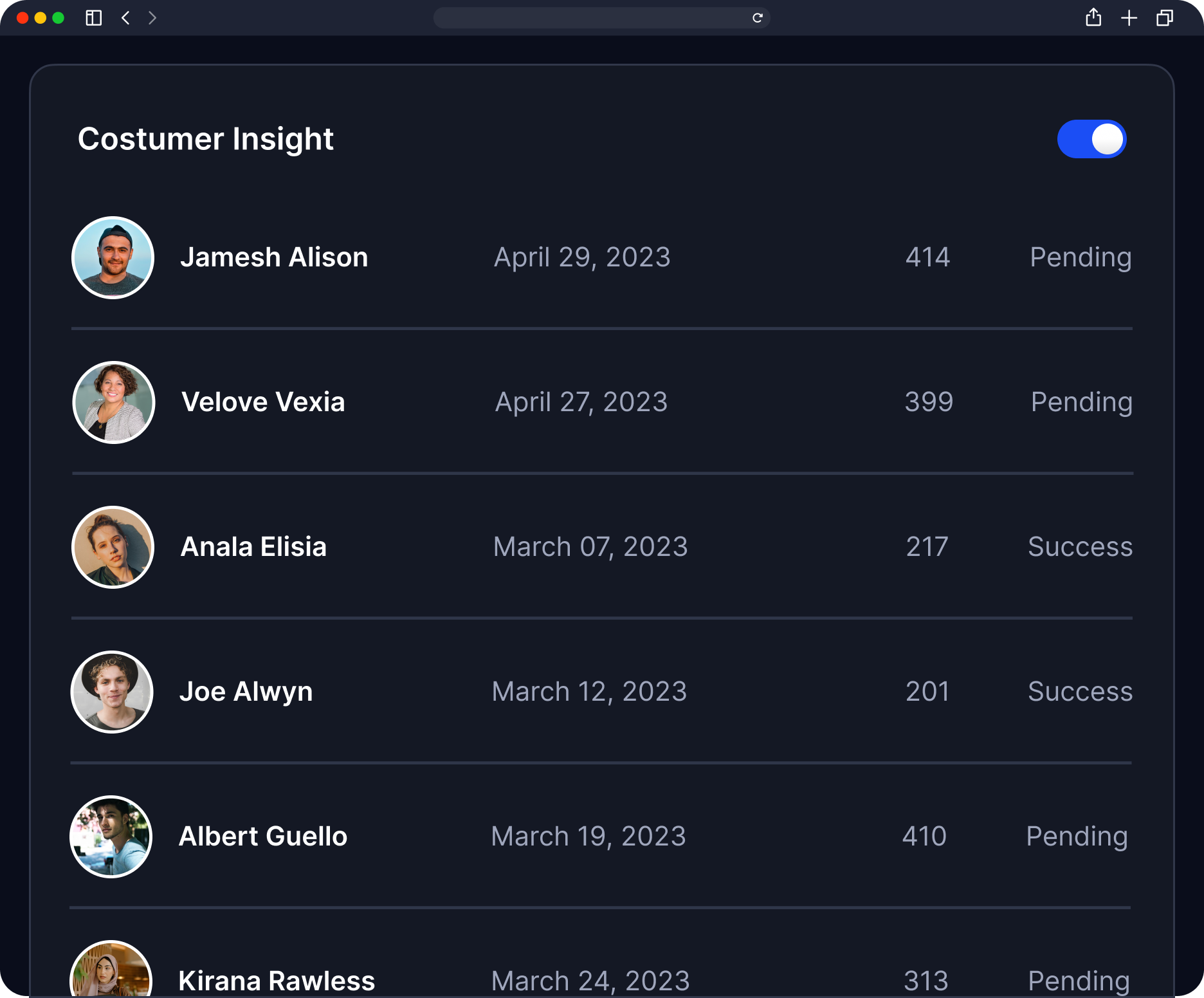Select the Pending status for Velove Vexia
1204x998 pixels.
point(1082,402)
